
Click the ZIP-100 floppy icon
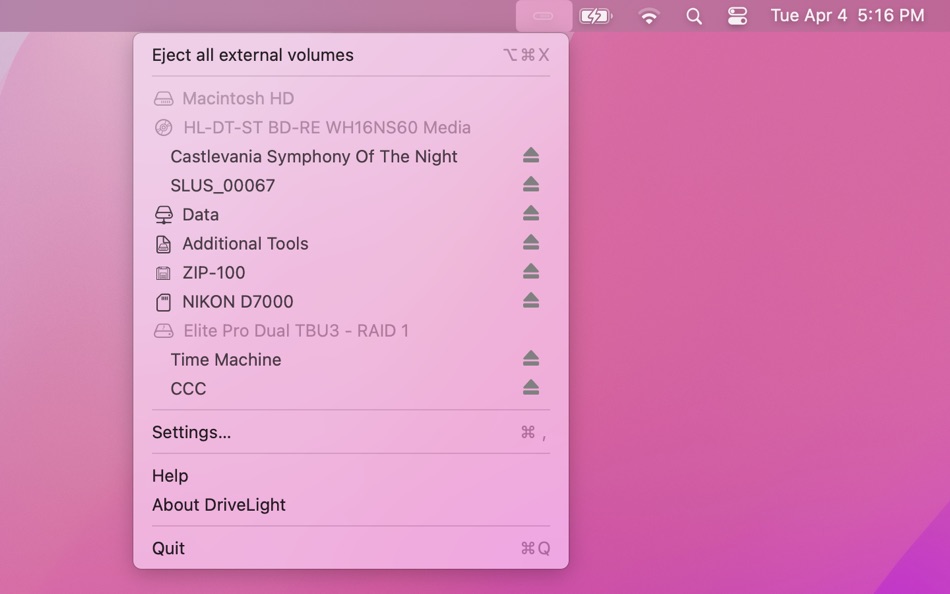[x=163, y=273]
